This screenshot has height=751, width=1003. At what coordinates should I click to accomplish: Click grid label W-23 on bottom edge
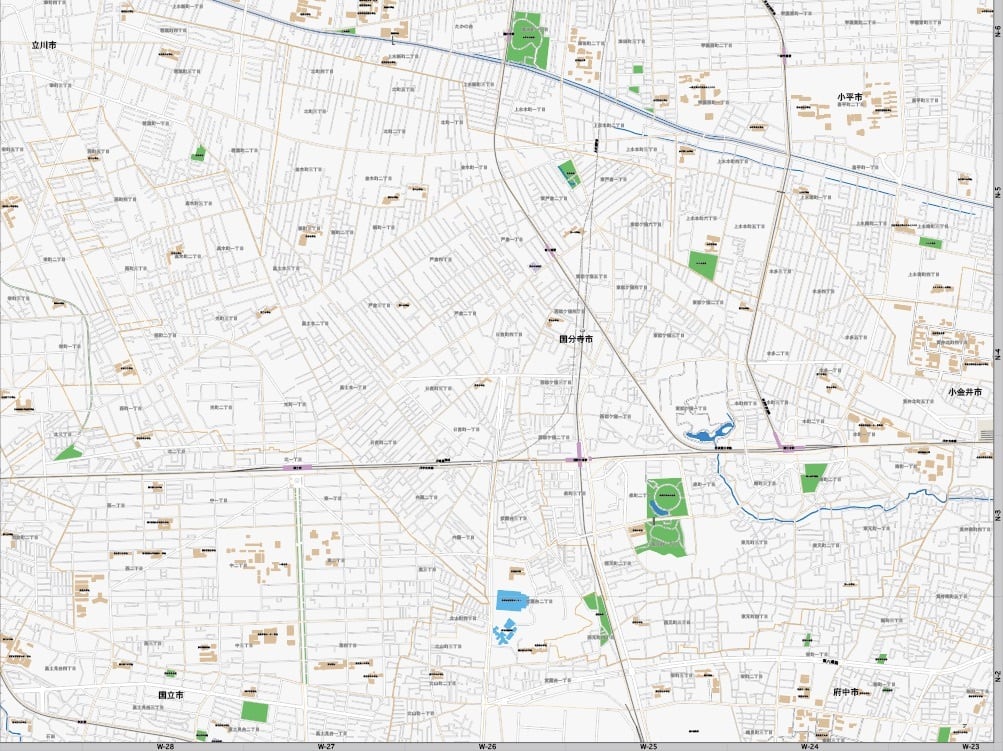click(x=970, y=747)
